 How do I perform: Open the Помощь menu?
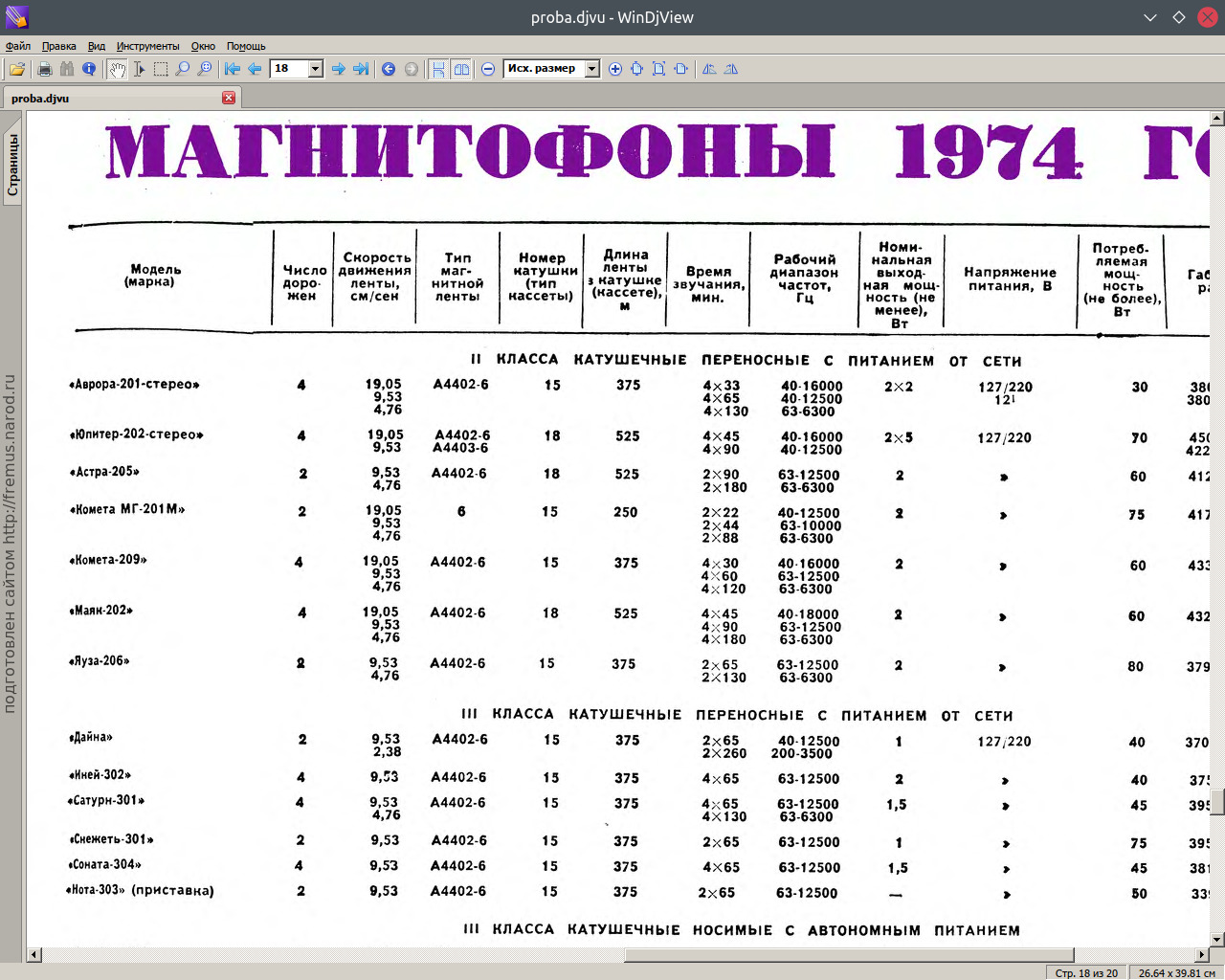246,46
